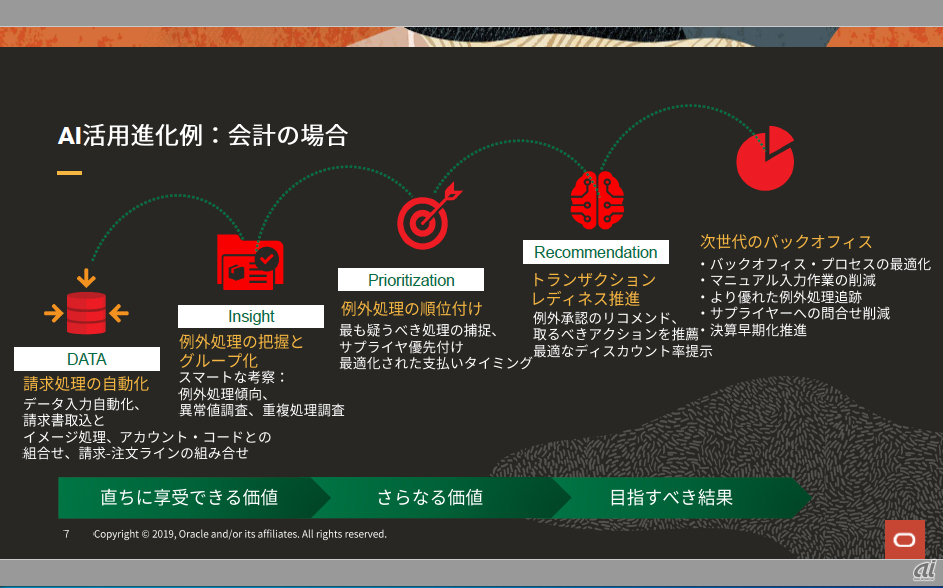
Task: Click the Prioritization label box
Action: tap(411, 280)
